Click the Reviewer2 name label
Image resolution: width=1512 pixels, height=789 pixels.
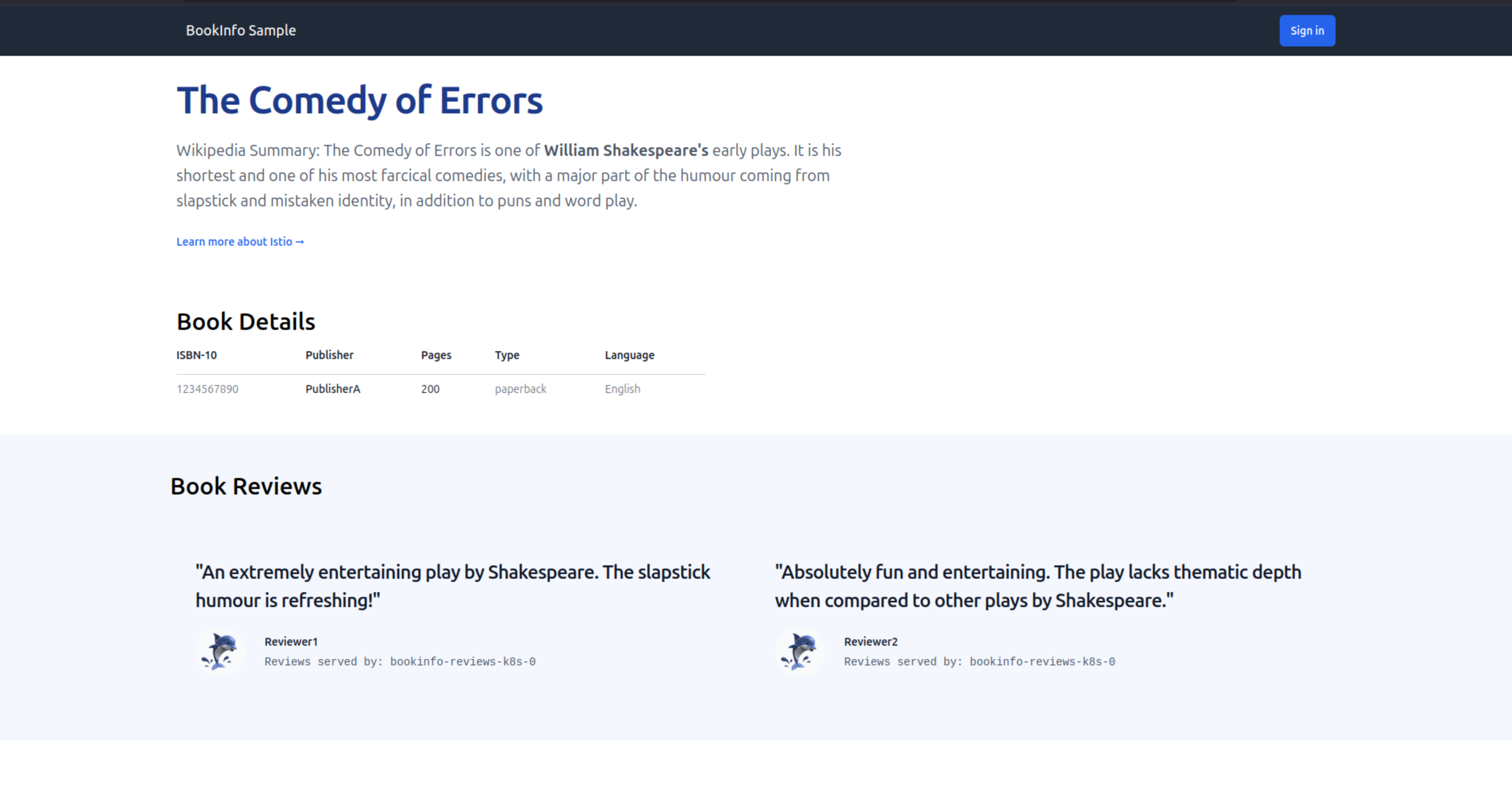(x=871, y=642)
